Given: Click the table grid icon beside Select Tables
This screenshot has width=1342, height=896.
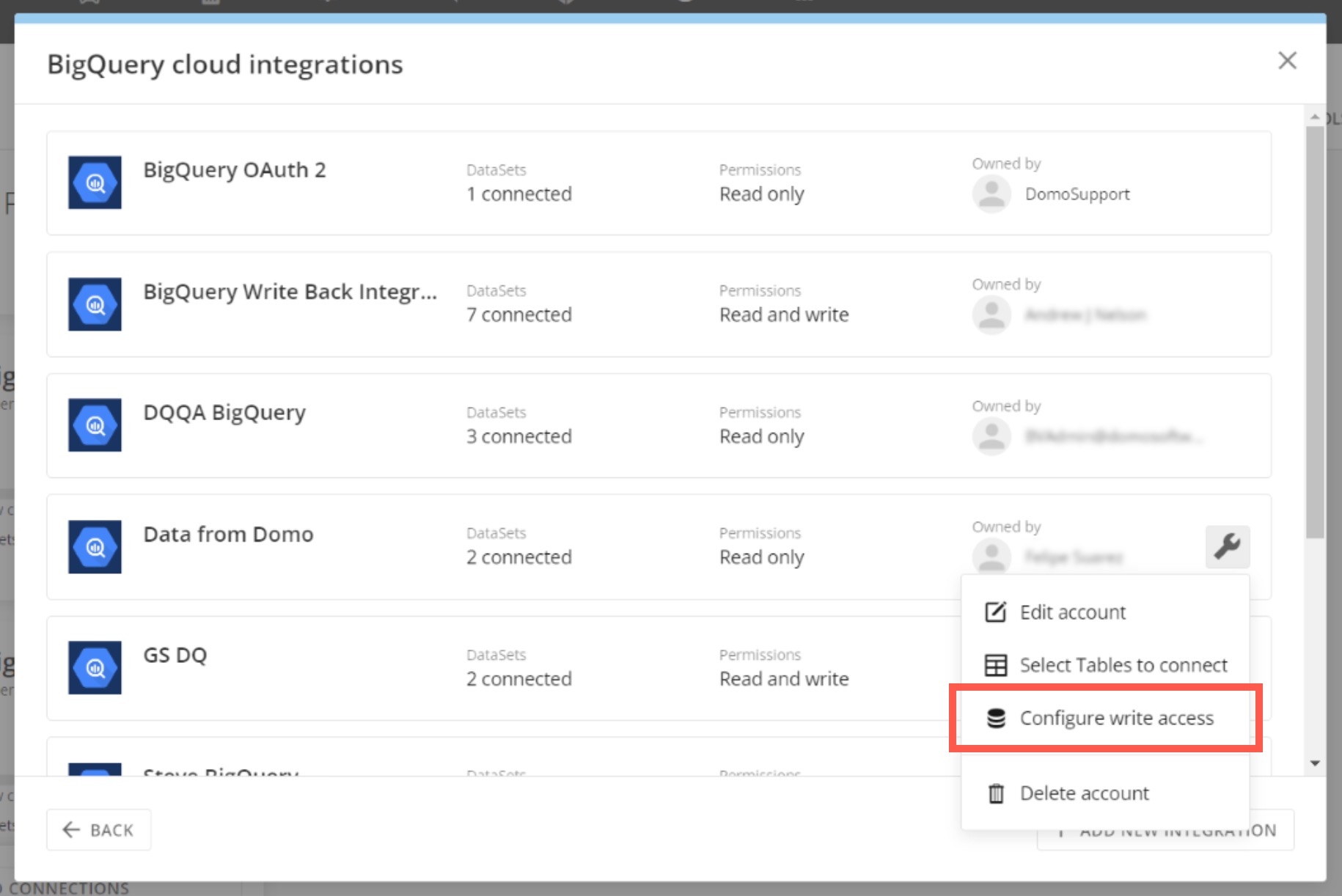Looking at the screenshot, I should tap(994, 665).
